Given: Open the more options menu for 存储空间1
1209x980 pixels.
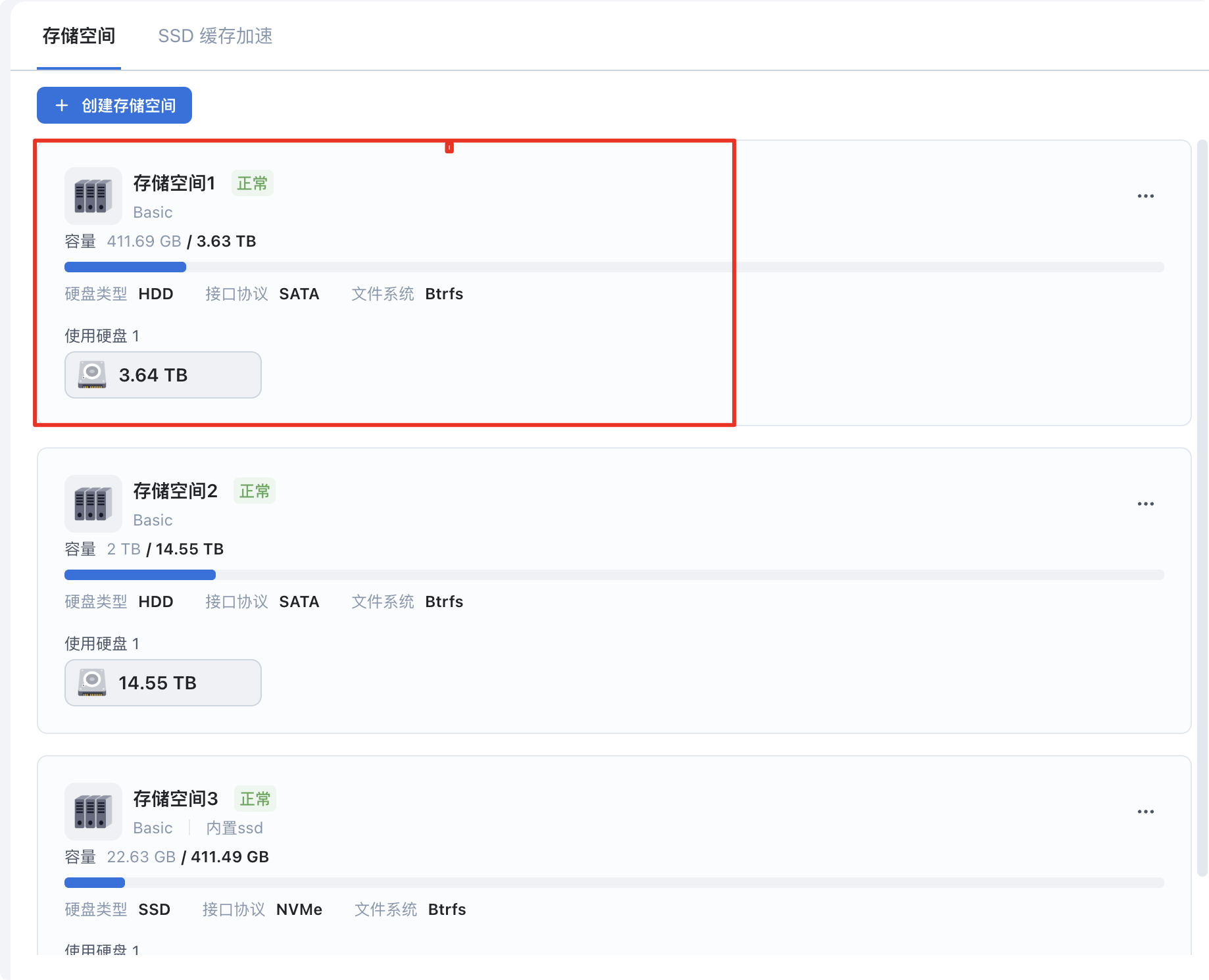Looking at the screenshot, I should 1145,196.
